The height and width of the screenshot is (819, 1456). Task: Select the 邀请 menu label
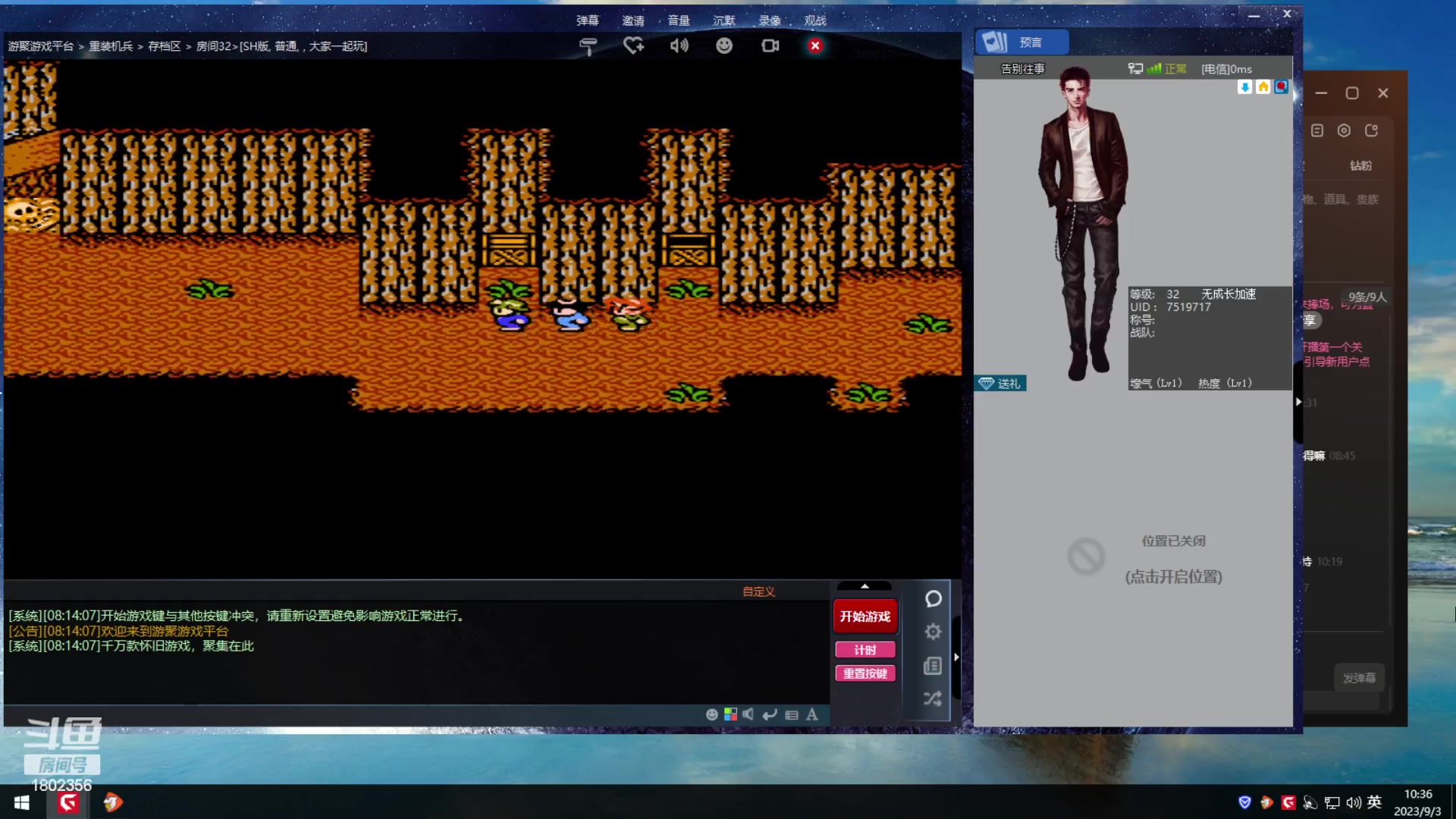(633, 21)
